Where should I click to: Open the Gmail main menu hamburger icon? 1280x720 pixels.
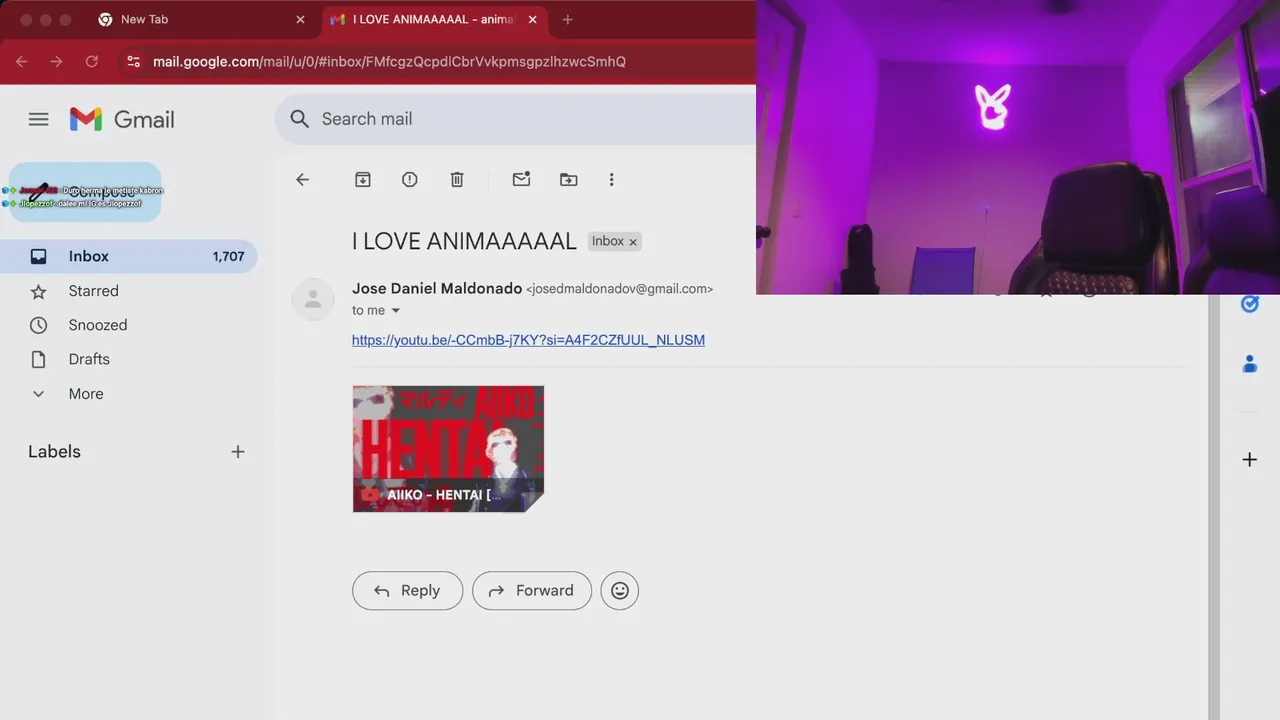pyautogui.click(x=38, y=119)
